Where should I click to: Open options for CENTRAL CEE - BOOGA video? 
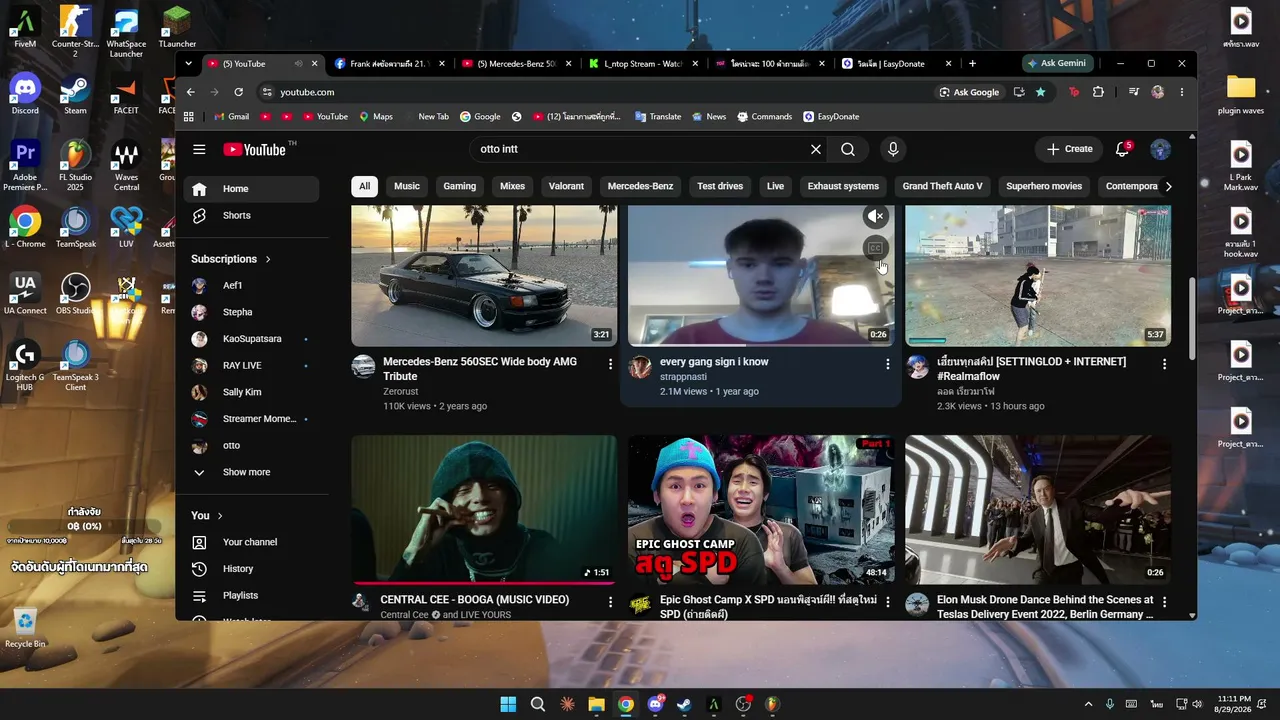(x=610, y=603)
